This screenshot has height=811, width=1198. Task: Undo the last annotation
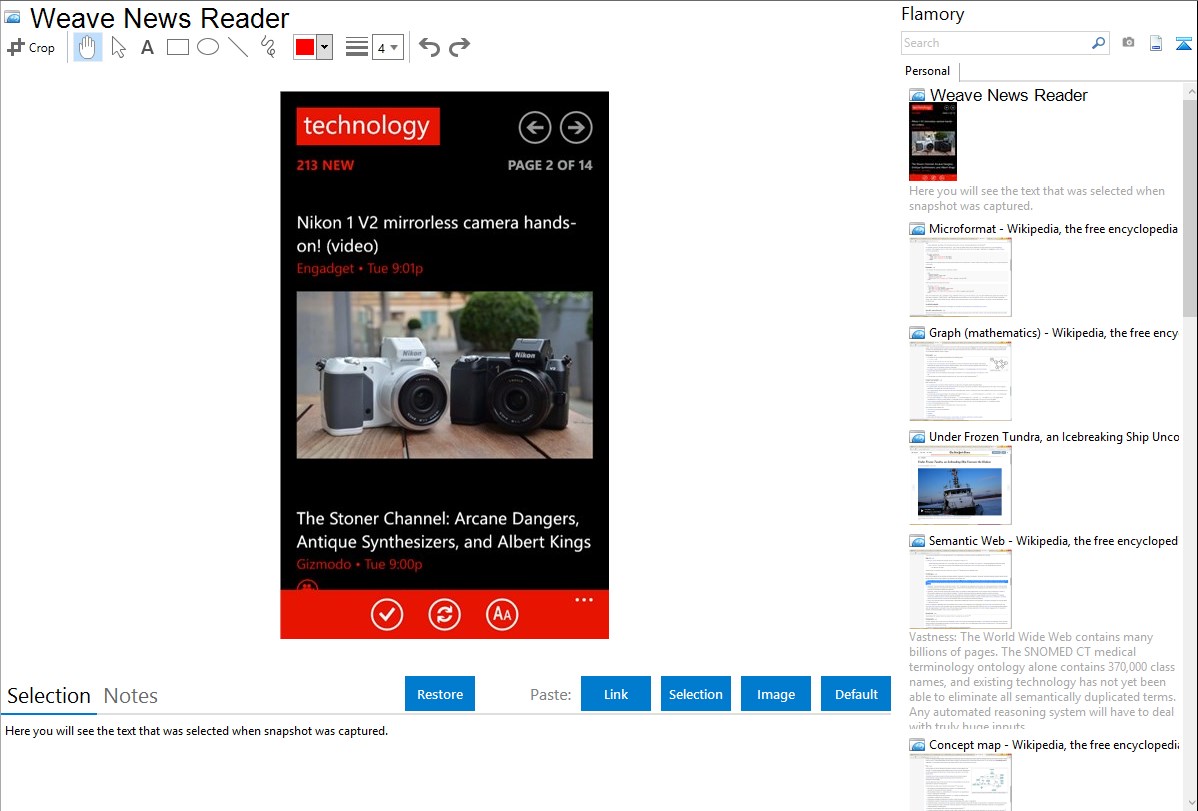[429, 47]
